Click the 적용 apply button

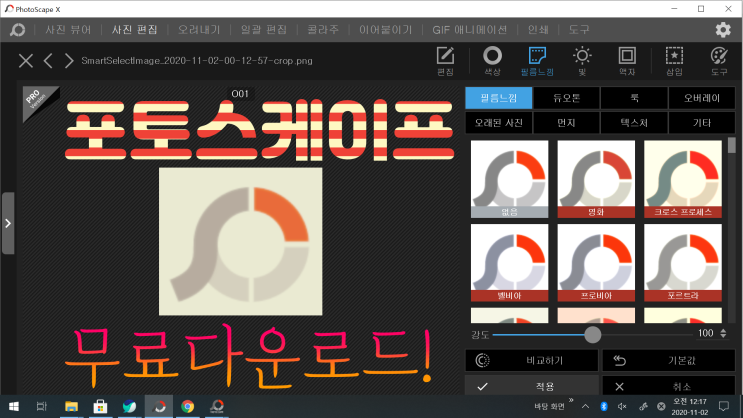532,386
